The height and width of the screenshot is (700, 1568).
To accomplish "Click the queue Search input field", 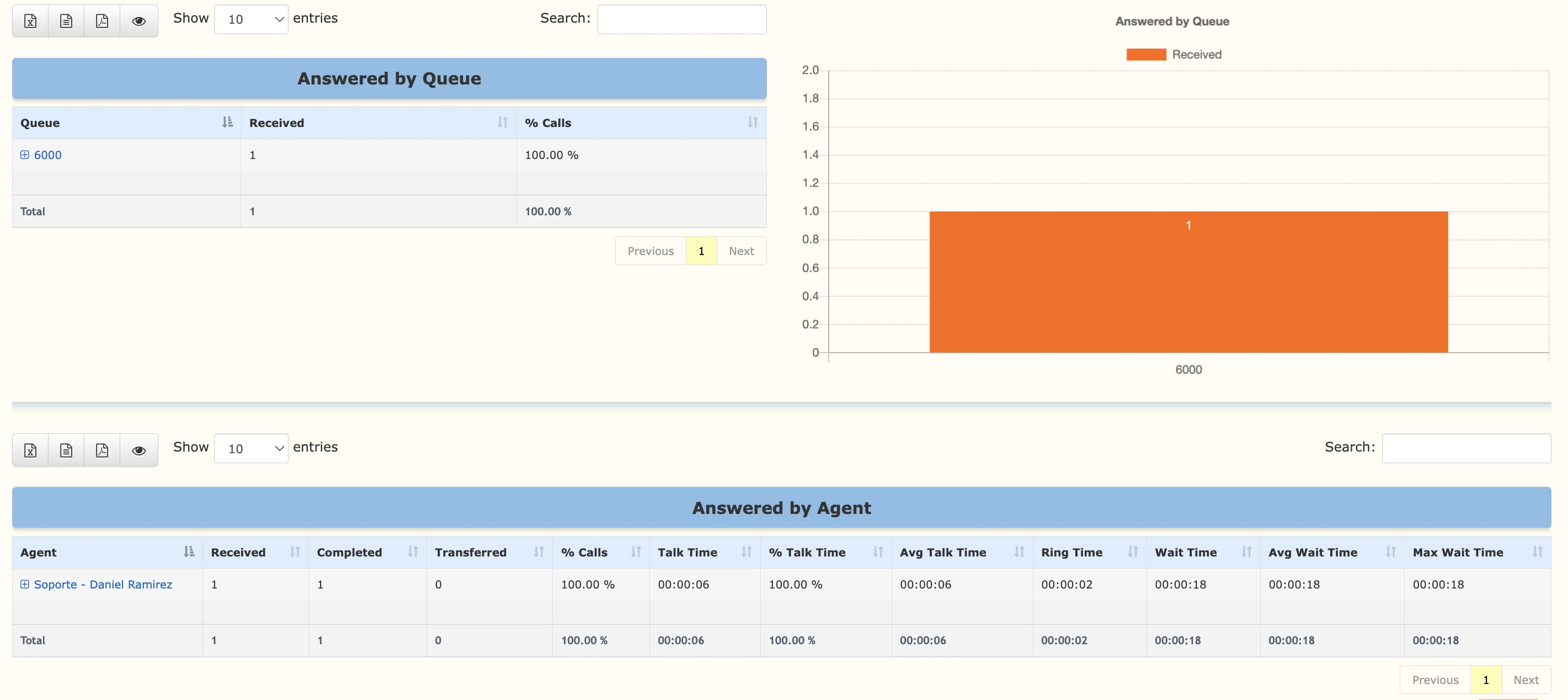I will click(681, 19).
